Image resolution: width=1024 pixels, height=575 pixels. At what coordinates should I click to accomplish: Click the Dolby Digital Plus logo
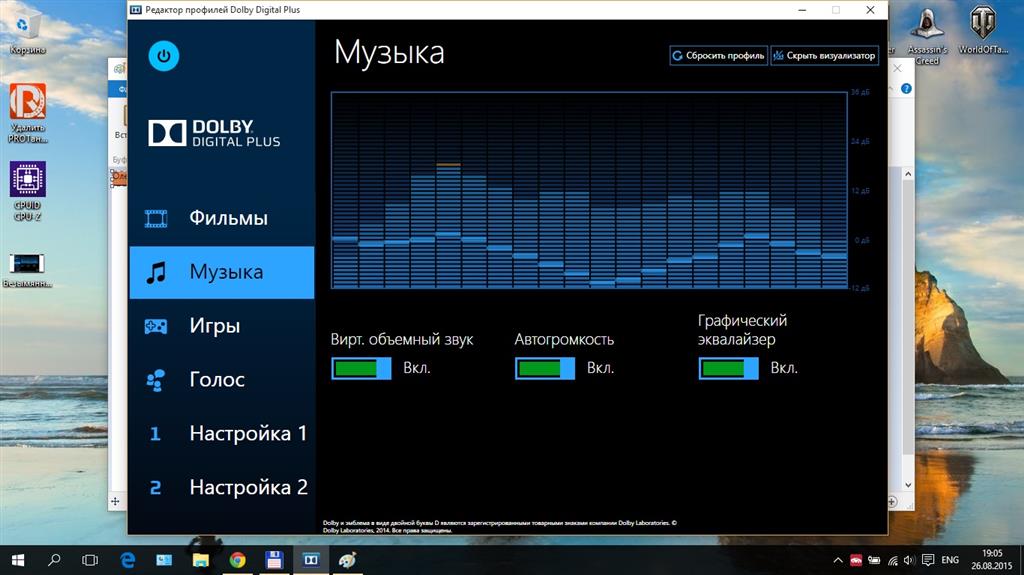[x=214, y=133]
